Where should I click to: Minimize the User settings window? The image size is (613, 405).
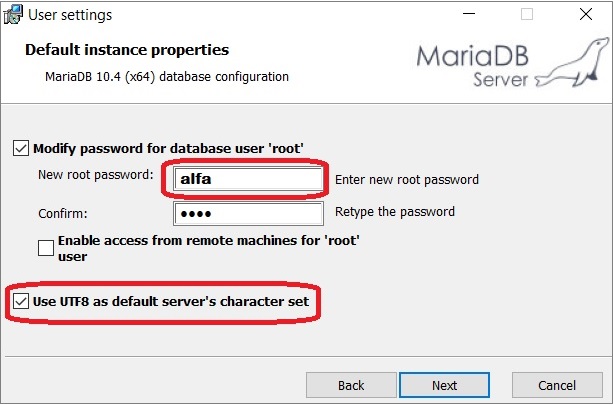[469, 14]
